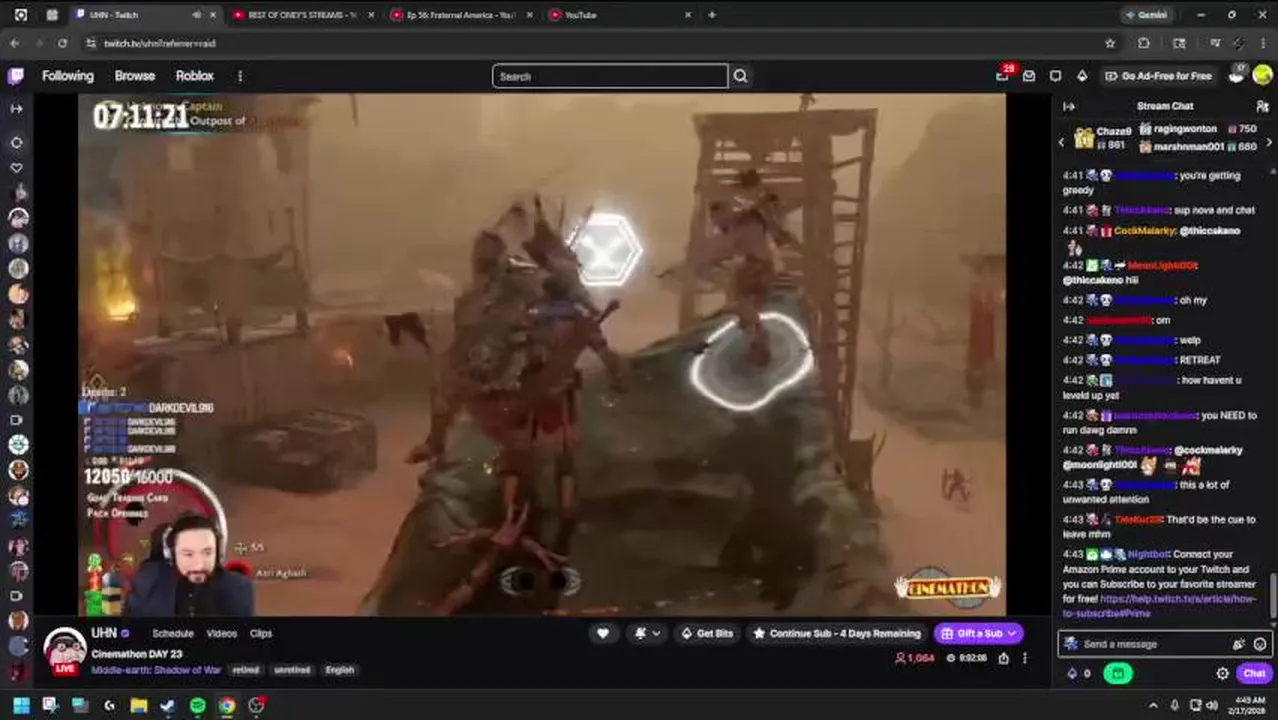Expand the left followed channels sidebar

point(16,108)
